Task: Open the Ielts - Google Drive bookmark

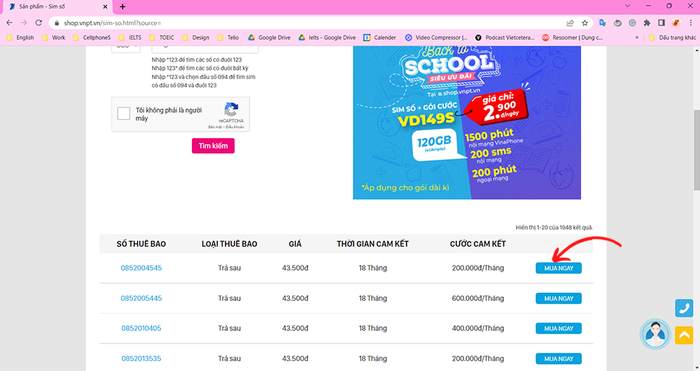Action: click(x=327, y=38)
